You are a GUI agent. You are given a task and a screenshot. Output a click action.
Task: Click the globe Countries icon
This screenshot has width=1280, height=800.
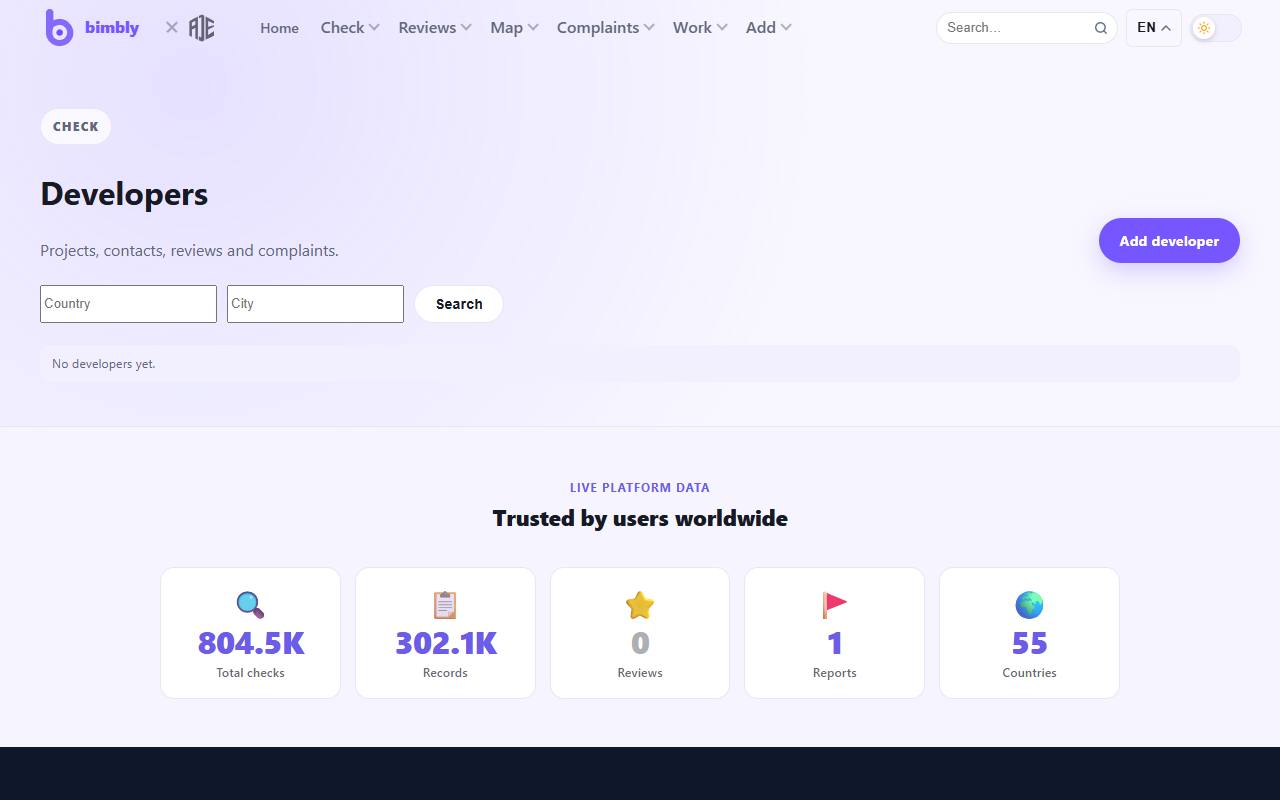click(1029, 605)
